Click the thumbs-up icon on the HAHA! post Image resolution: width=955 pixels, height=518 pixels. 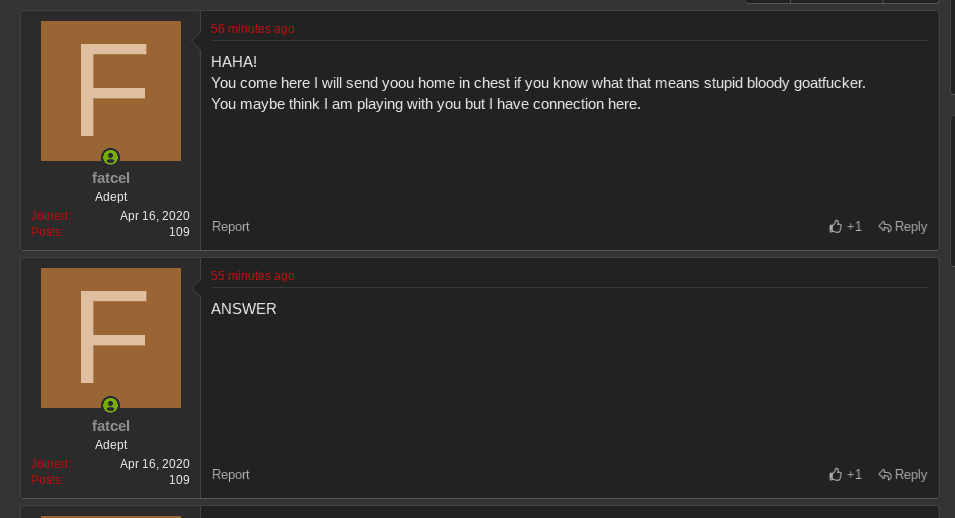point(836,227)
